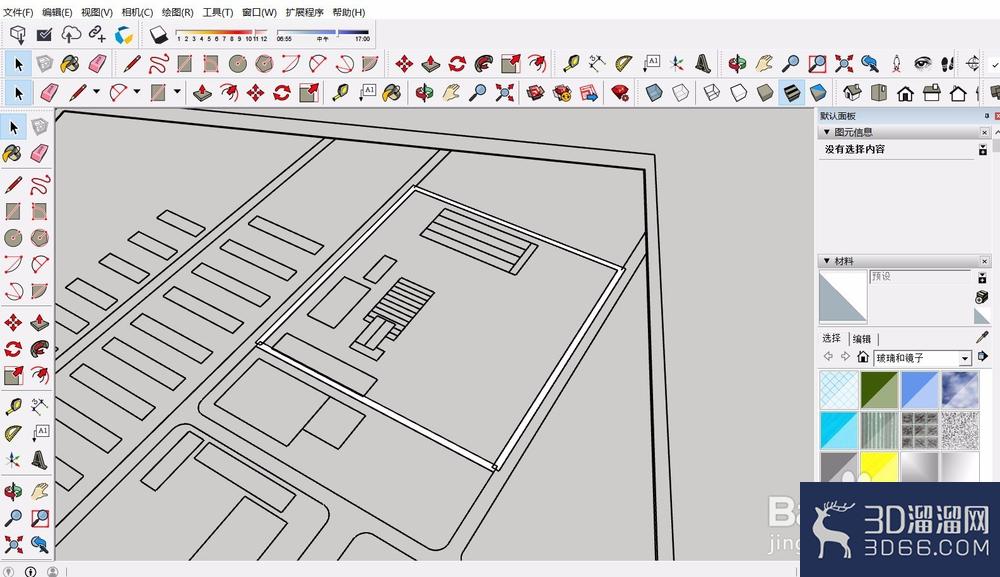
Task: Switch to Iso view house icon
Action: click(852, 93)
